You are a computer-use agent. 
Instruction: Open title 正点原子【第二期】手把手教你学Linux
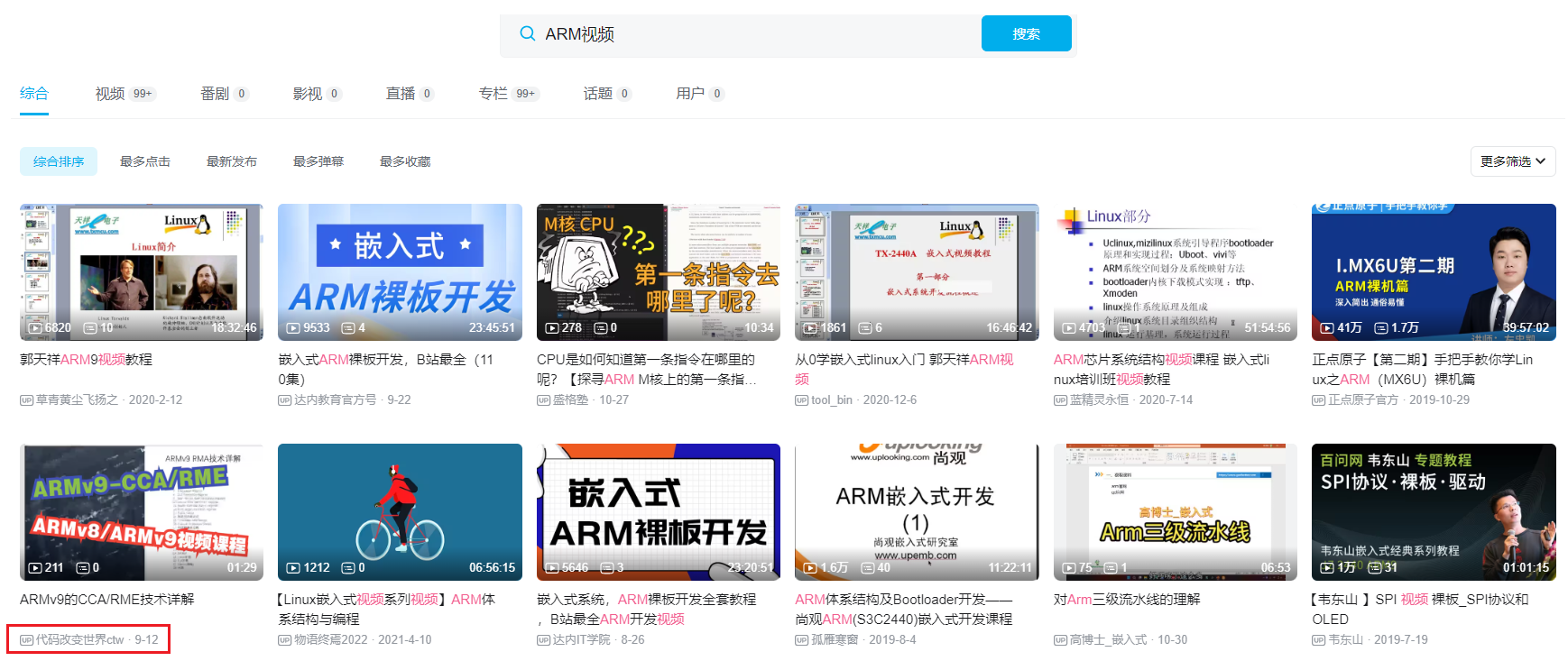1423,369
